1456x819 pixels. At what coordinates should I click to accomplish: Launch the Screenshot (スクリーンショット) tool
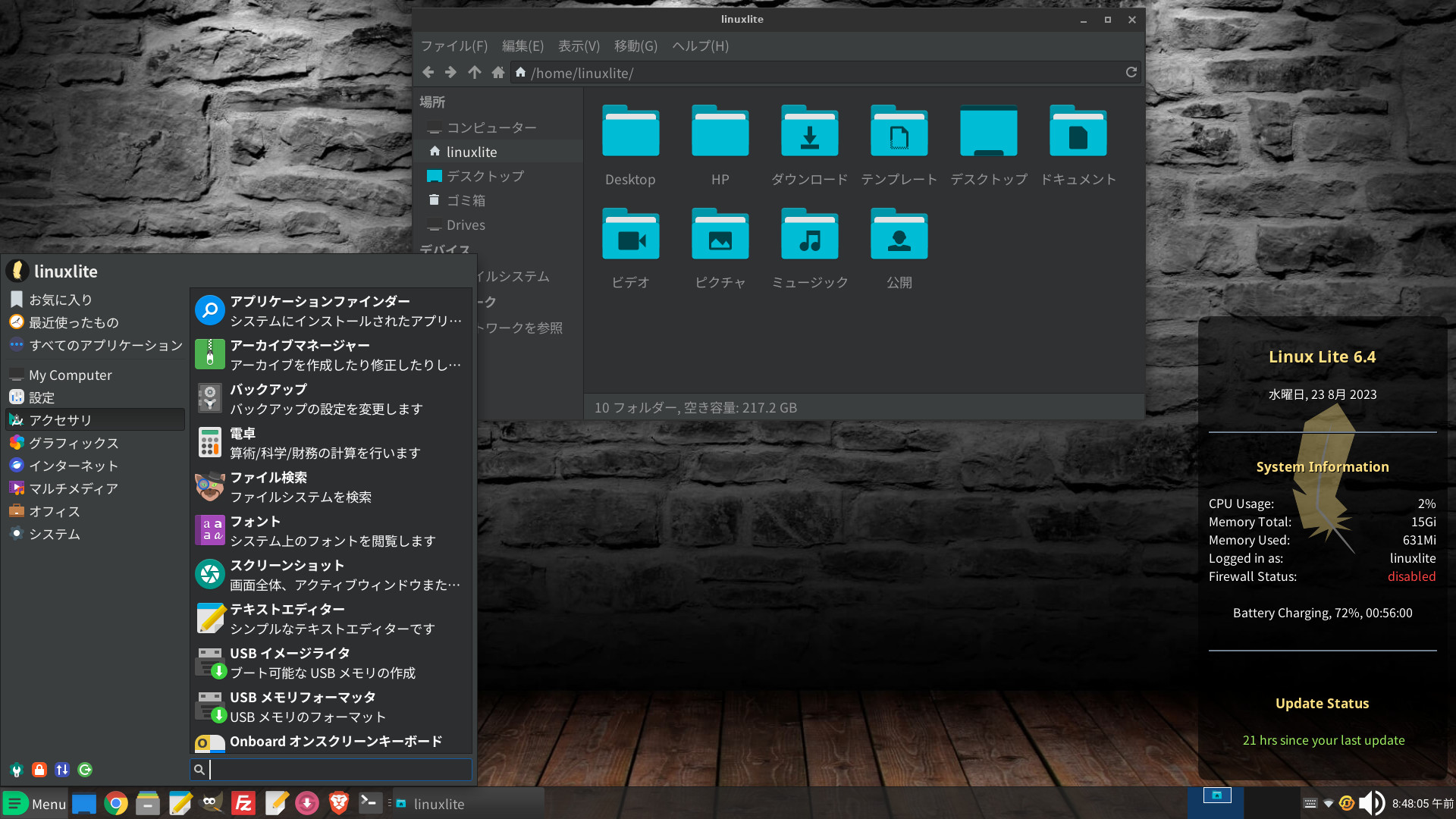[x=331, y=575]
